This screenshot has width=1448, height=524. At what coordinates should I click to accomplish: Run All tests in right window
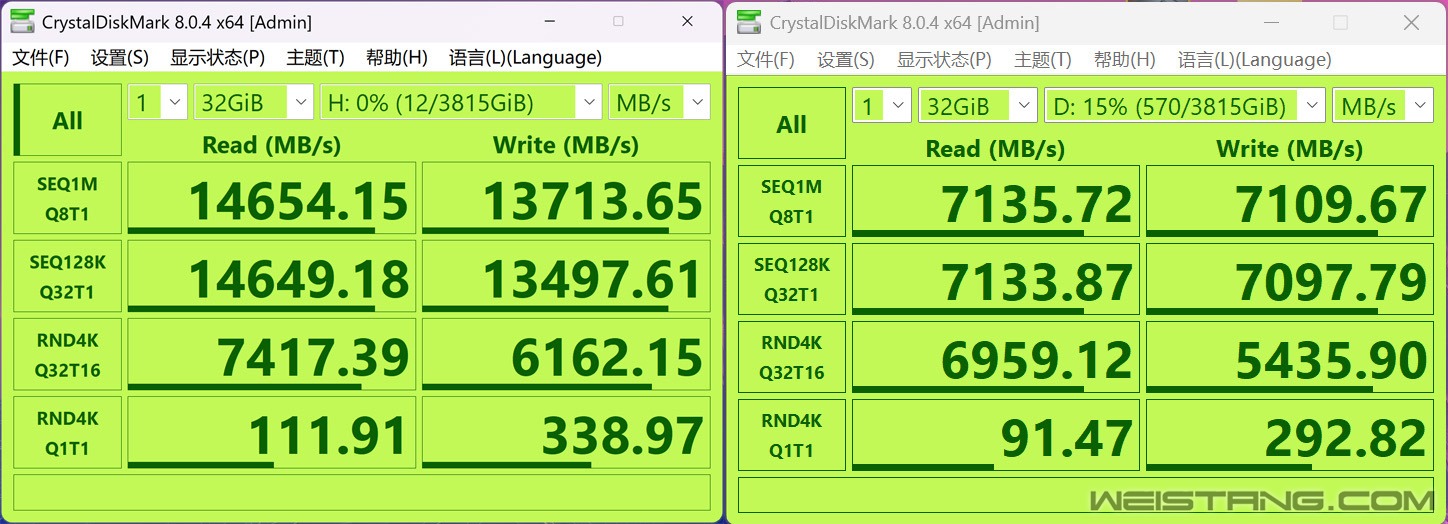click(791, 124)
